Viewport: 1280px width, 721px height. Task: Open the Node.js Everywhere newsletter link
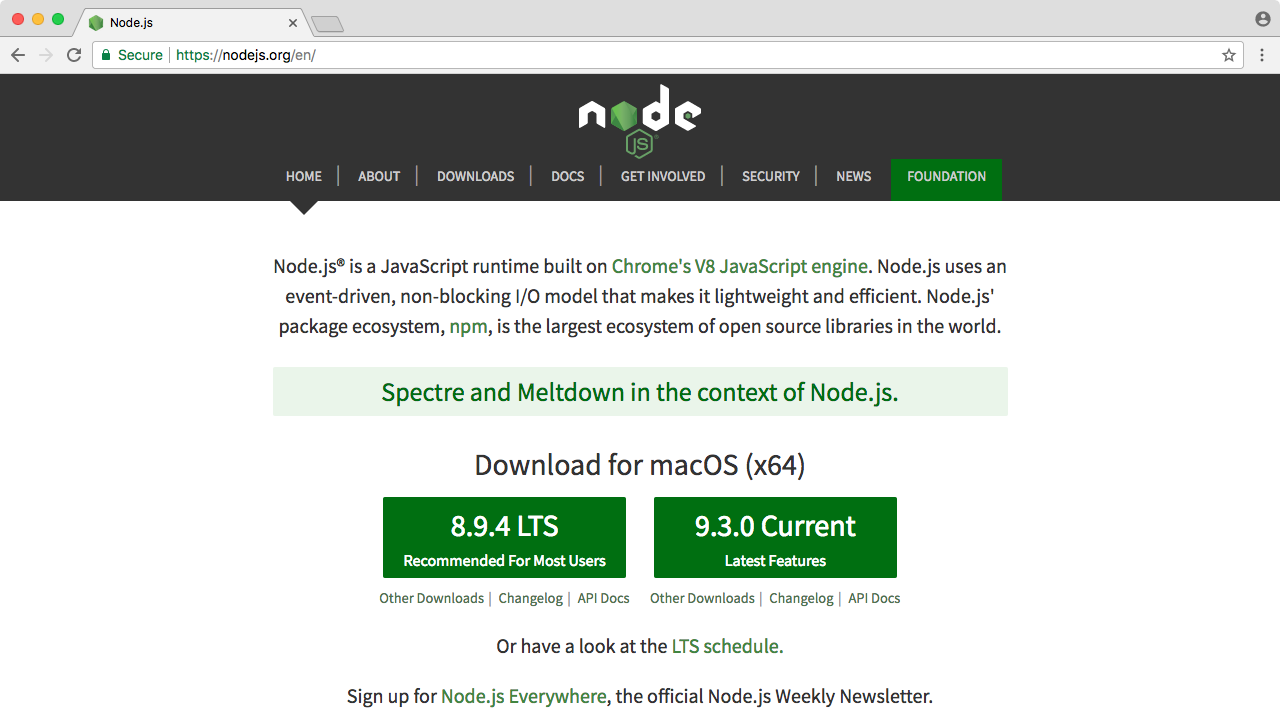[x=523, y=696]
